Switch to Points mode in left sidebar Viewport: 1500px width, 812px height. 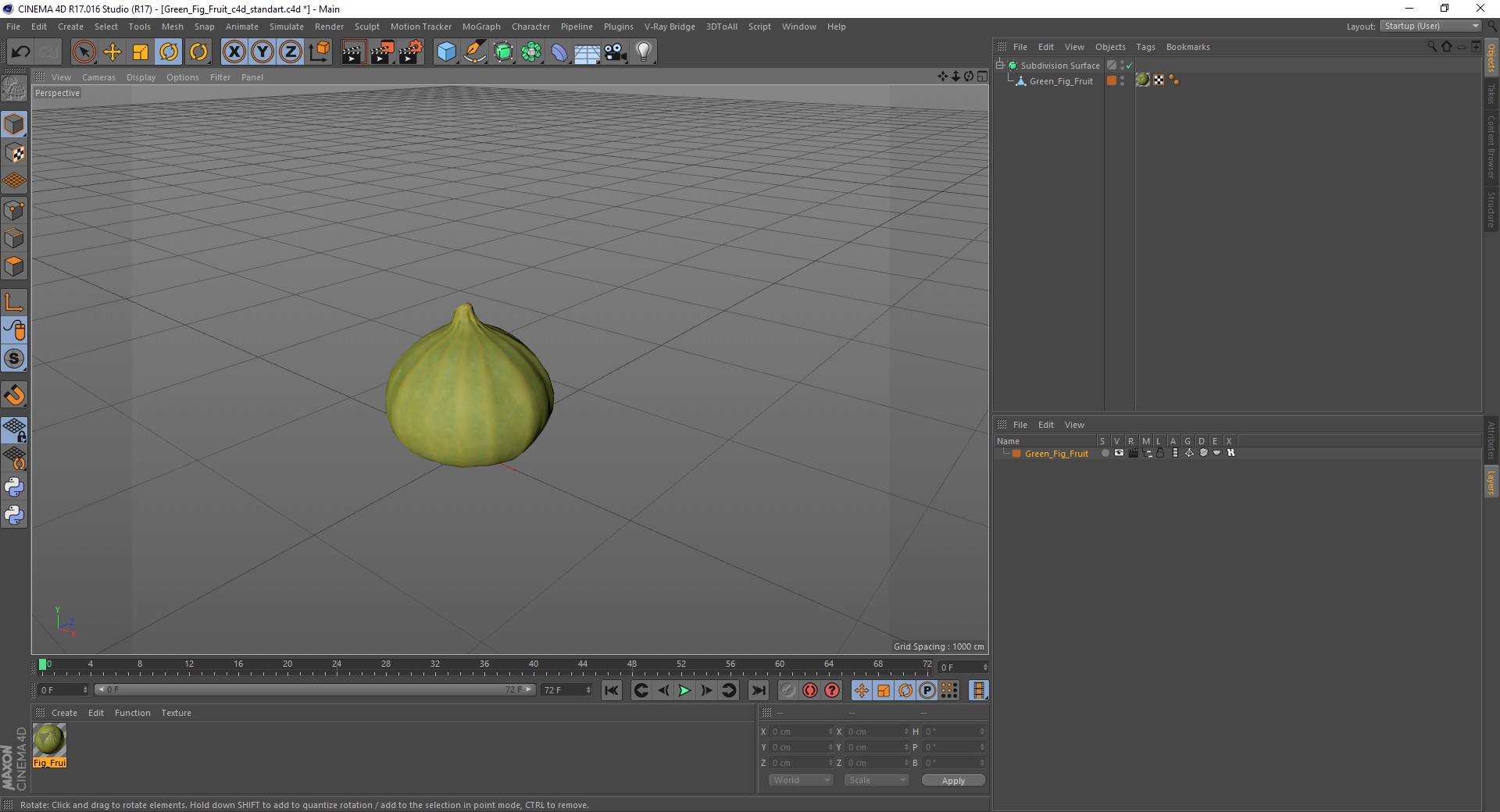click(14, 210)
